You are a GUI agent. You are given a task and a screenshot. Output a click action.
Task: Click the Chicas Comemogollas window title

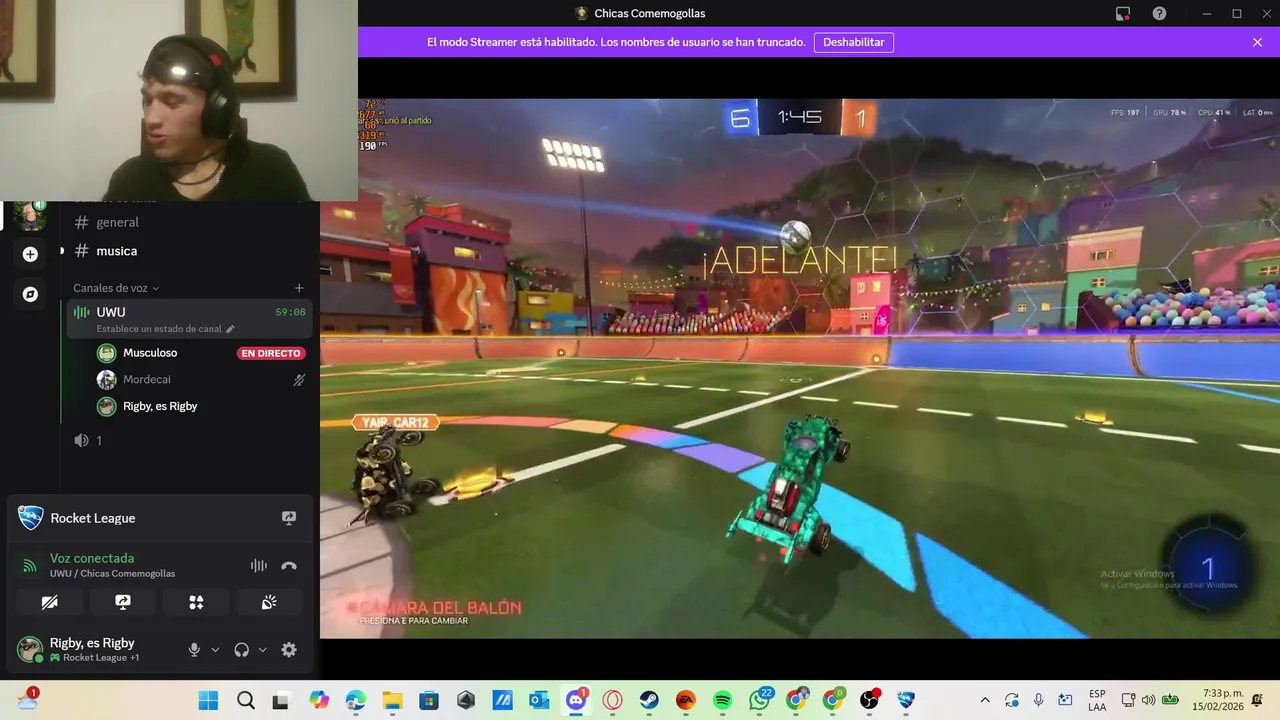[x=650, y=13]
